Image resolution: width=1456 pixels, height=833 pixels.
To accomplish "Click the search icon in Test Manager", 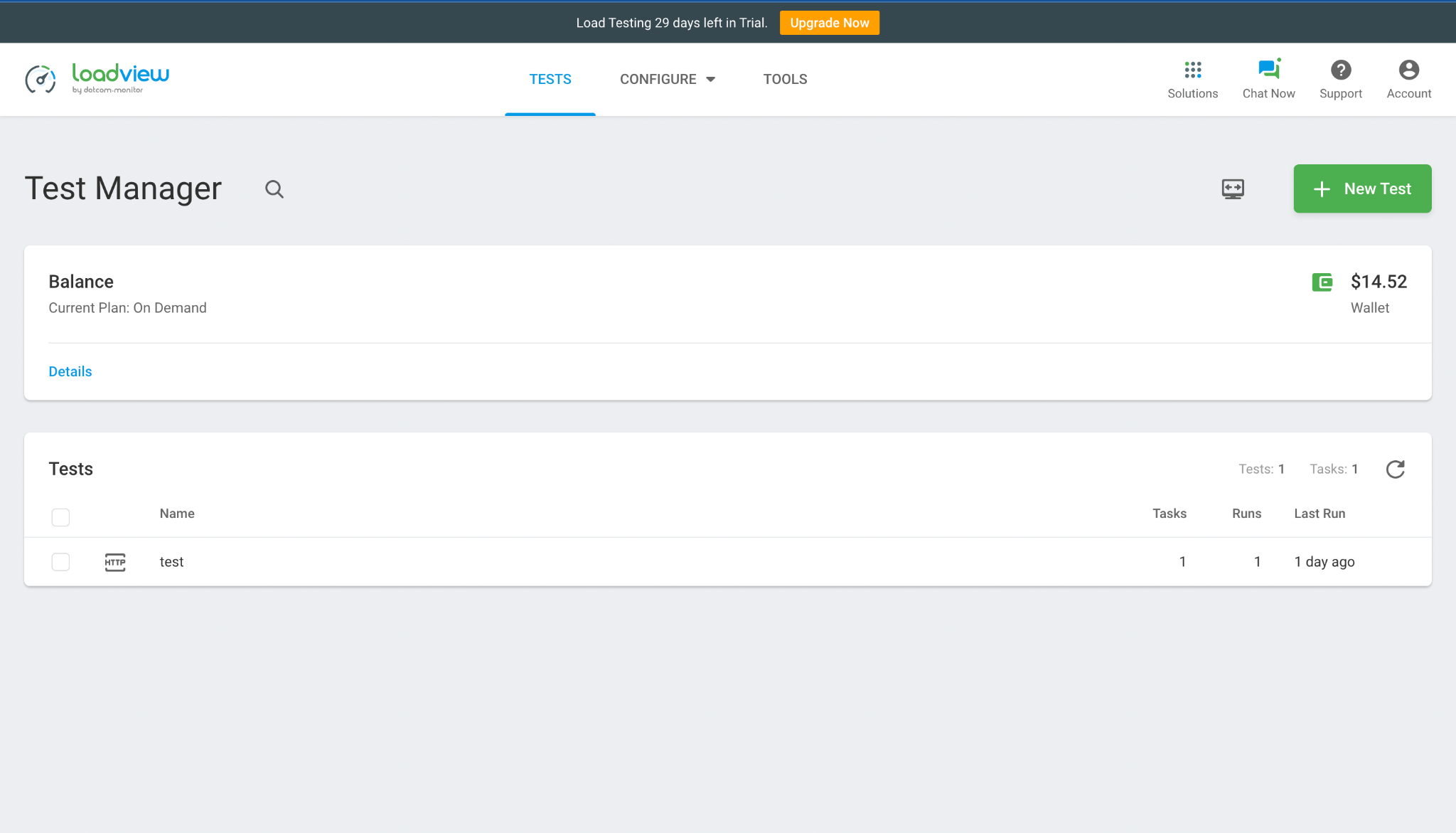I will [x=274, y=188].
